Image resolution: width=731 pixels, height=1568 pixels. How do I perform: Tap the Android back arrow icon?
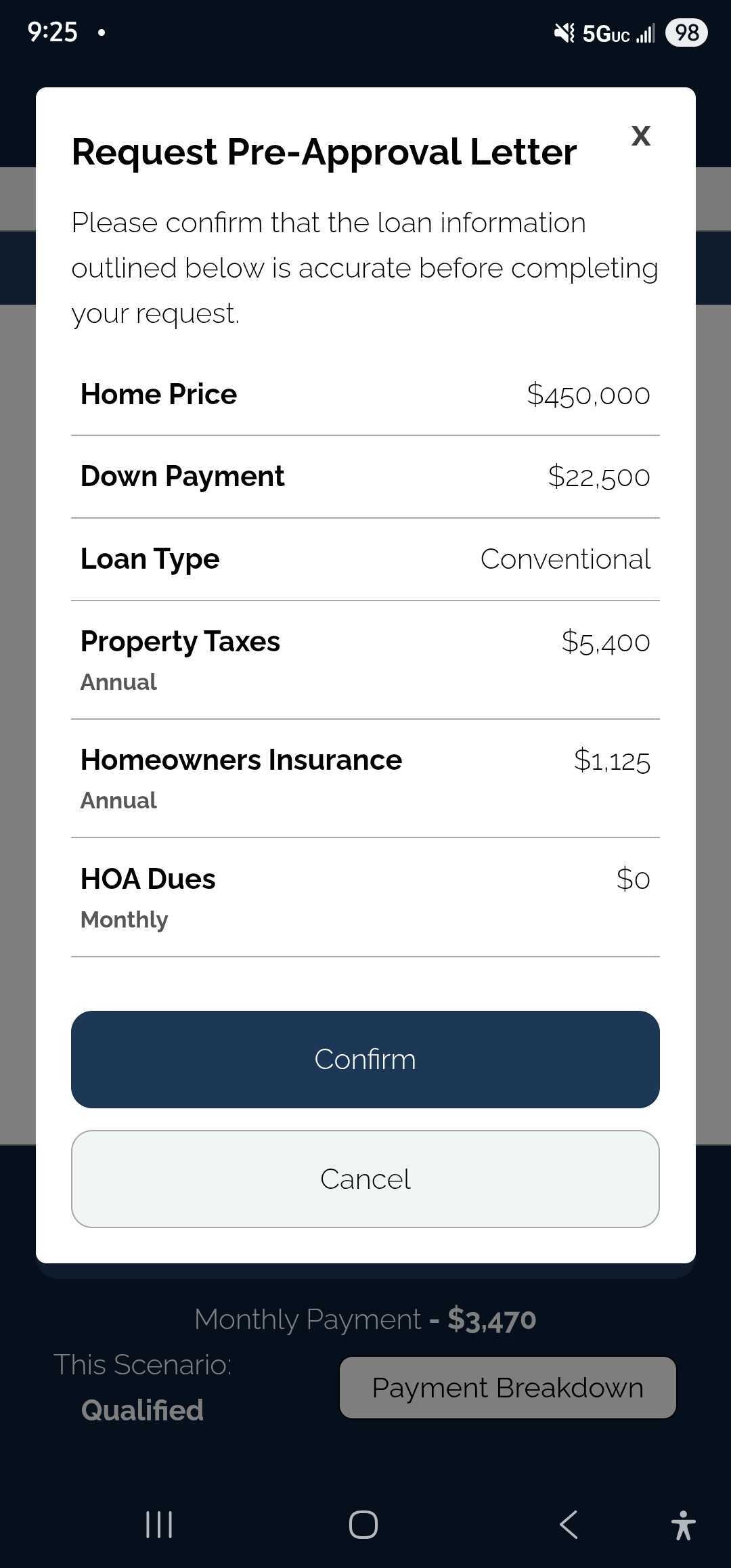click(569, 1525)
